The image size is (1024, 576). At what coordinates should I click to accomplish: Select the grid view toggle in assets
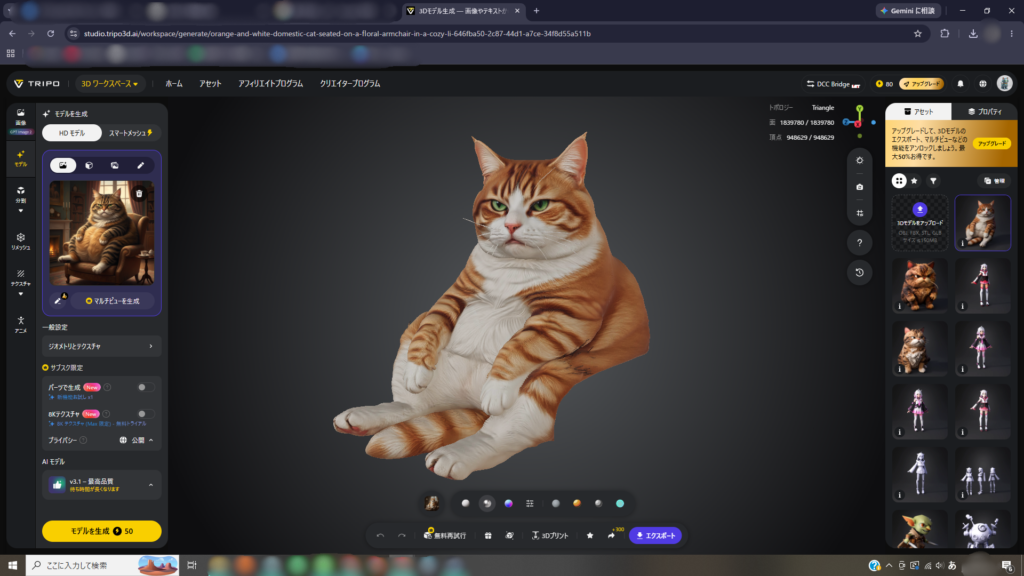(x=899, y=181)
